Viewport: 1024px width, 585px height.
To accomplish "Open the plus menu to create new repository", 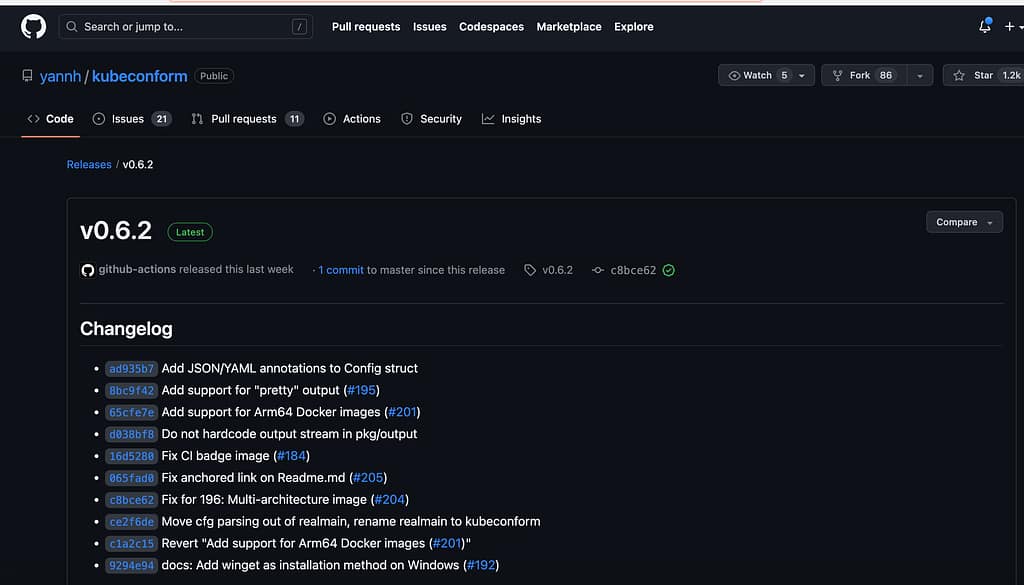I will 1012,27.
